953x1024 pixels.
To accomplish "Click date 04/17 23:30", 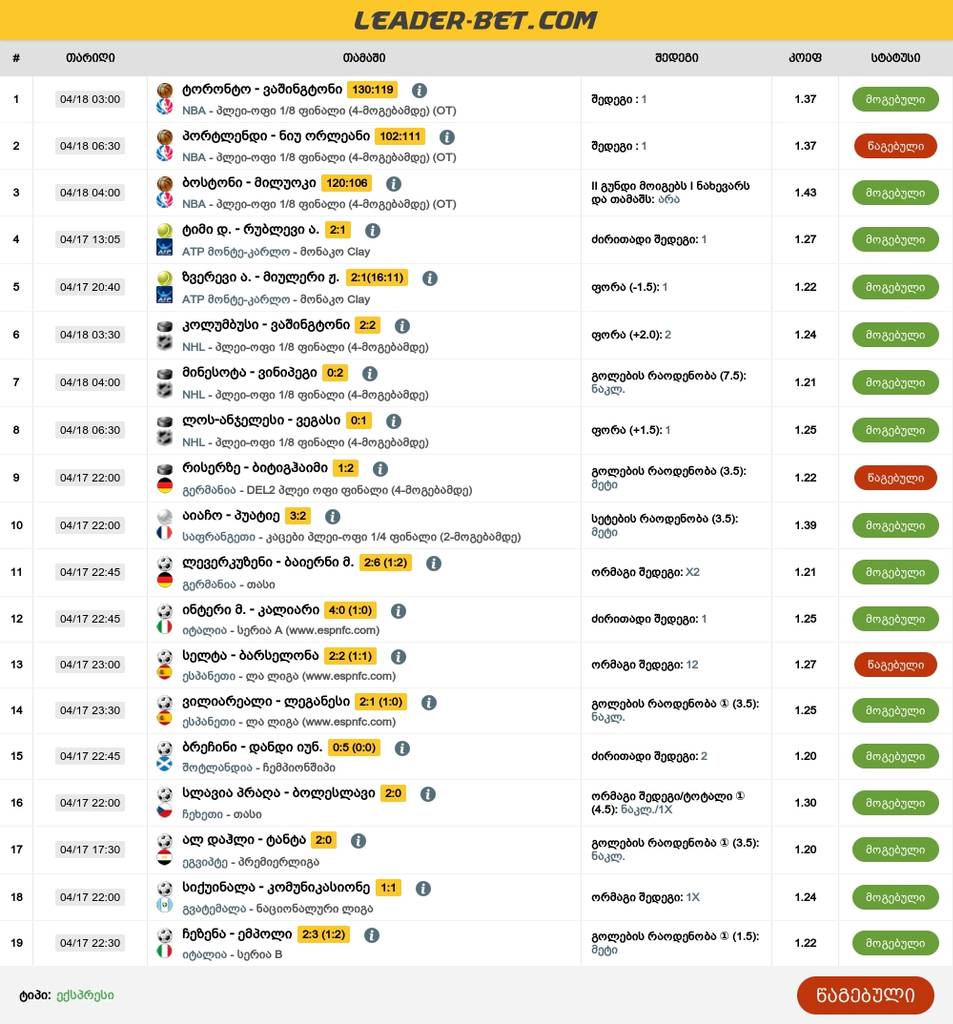I will [x=90, y=711].
